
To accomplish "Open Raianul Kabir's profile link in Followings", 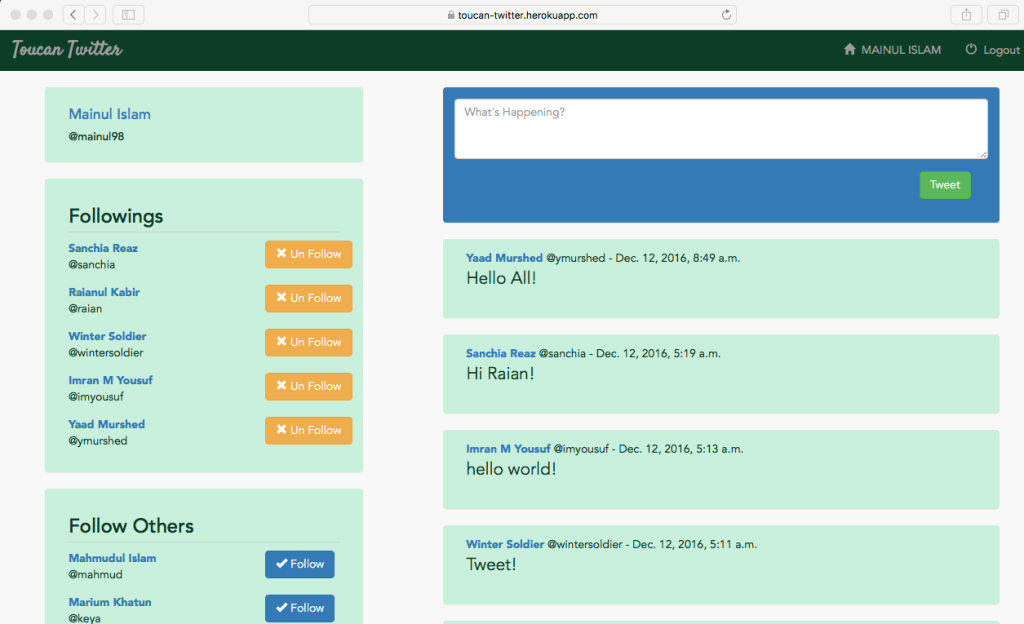I will pos(104,292).
